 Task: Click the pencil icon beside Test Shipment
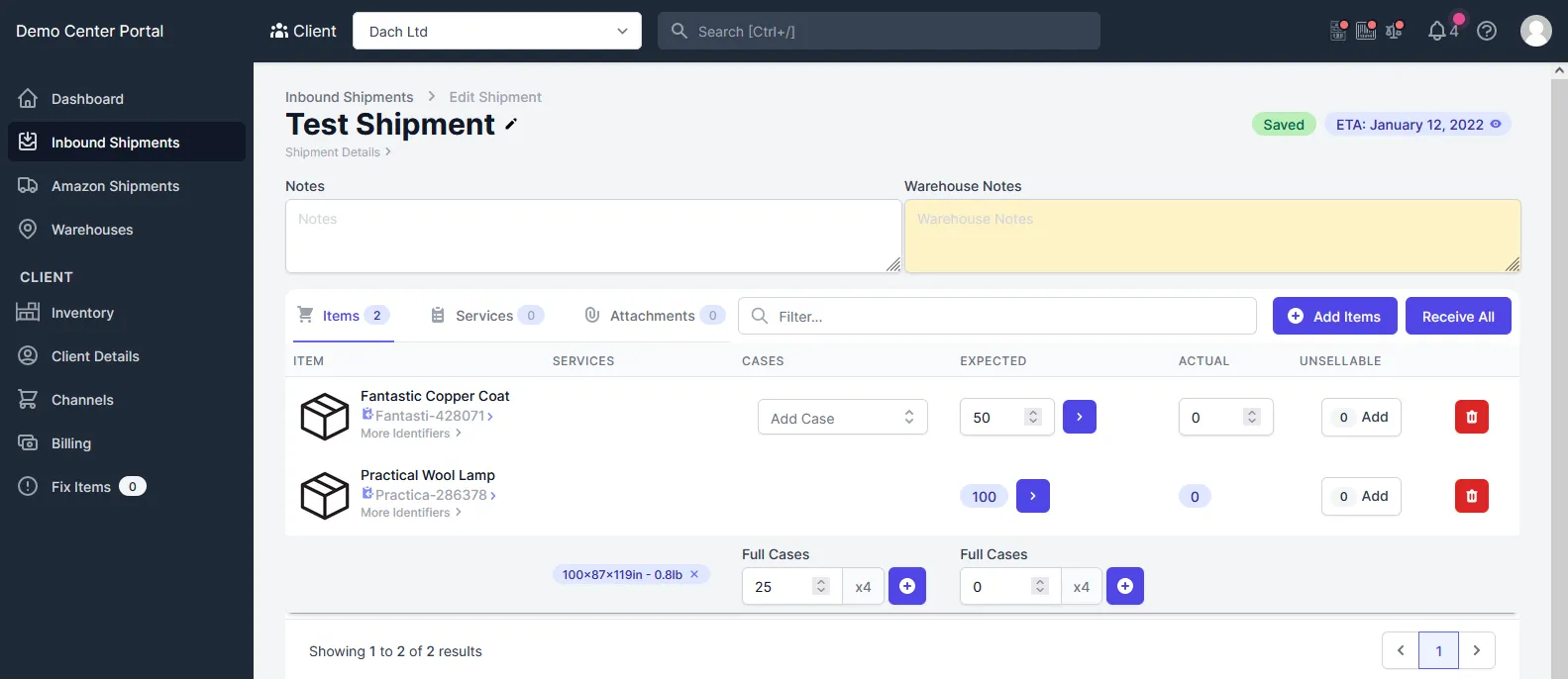point(511,125)
